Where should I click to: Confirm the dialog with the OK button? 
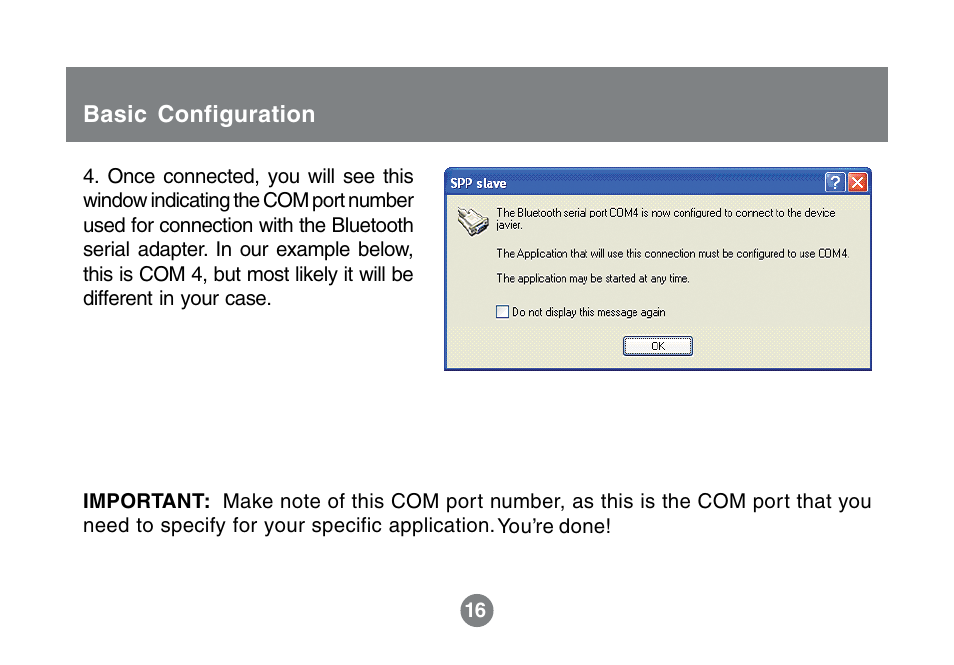(658, 346)
